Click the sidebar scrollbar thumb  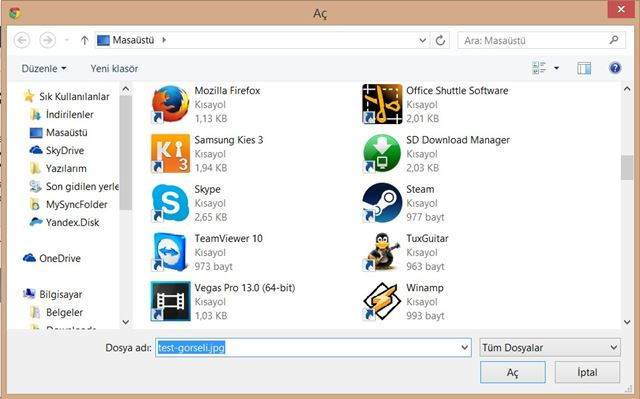coord(126,153)
